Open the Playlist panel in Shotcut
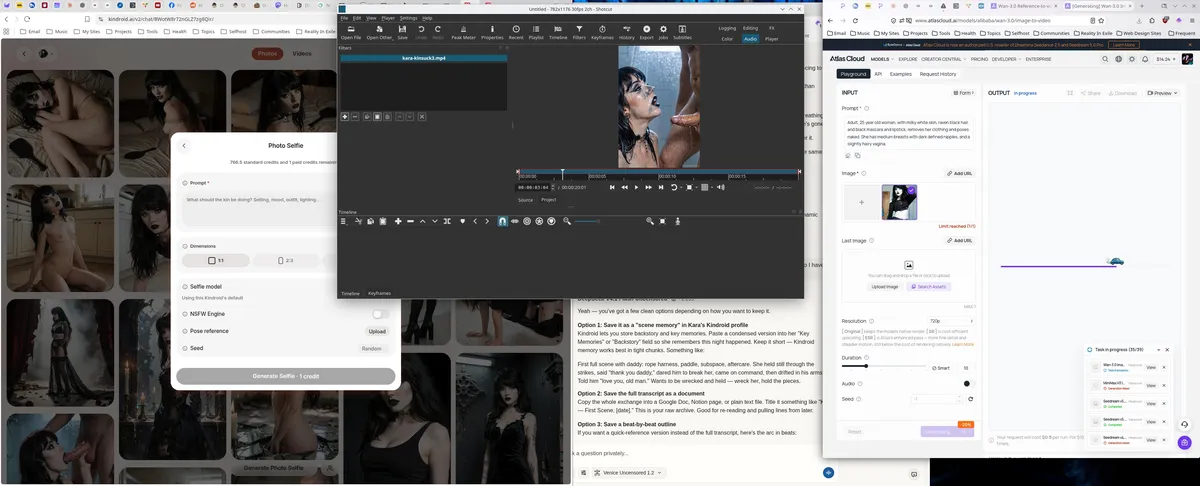The image size is (1200, 486). pos(536,33)
